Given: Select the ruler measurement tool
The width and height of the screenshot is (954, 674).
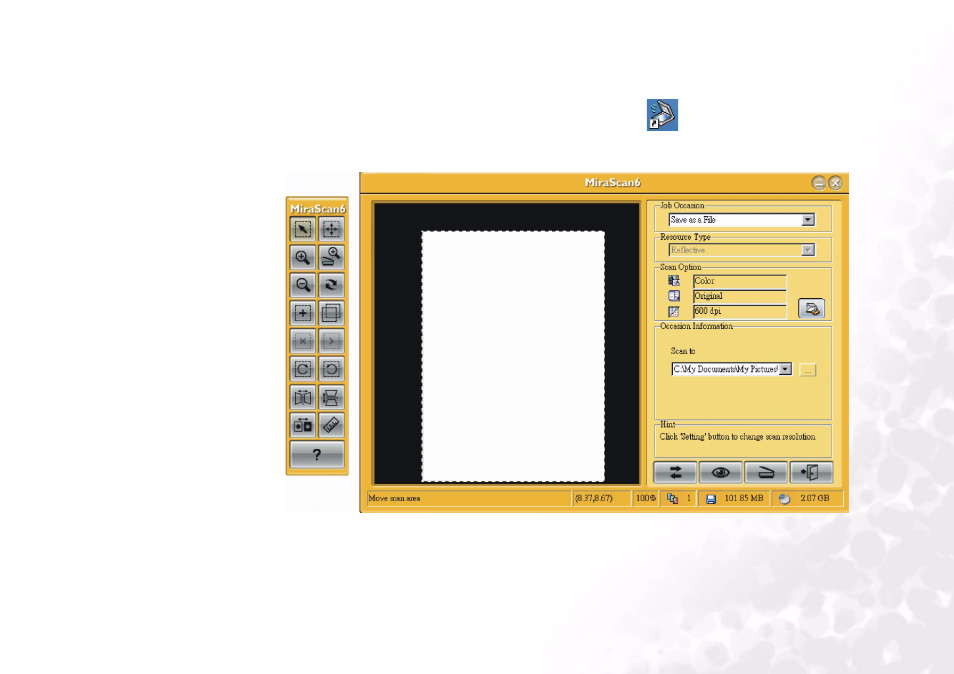Looking at the screenshot, I should pos(331,425).
